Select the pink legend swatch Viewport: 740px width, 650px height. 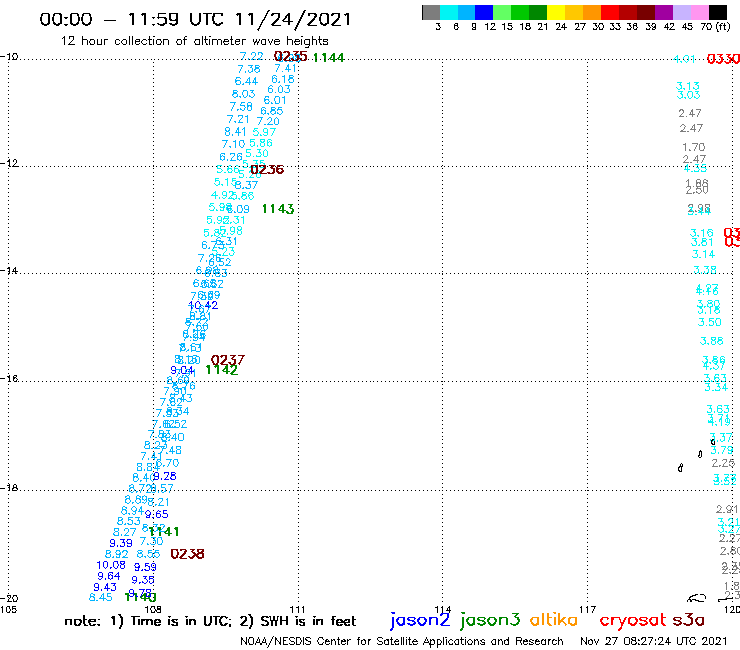coord(699,12)
